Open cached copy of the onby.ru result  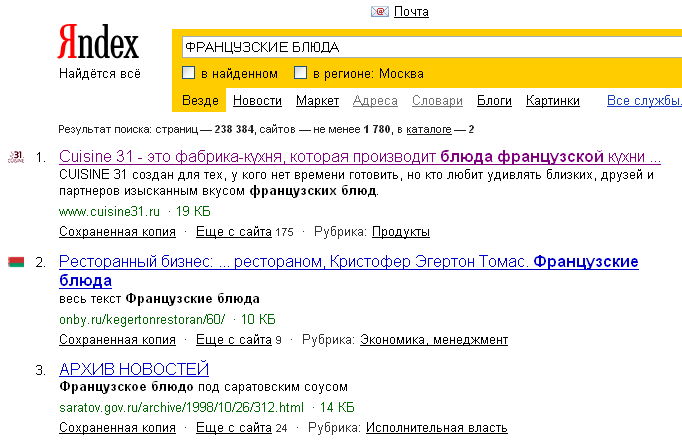pos(117,339)
